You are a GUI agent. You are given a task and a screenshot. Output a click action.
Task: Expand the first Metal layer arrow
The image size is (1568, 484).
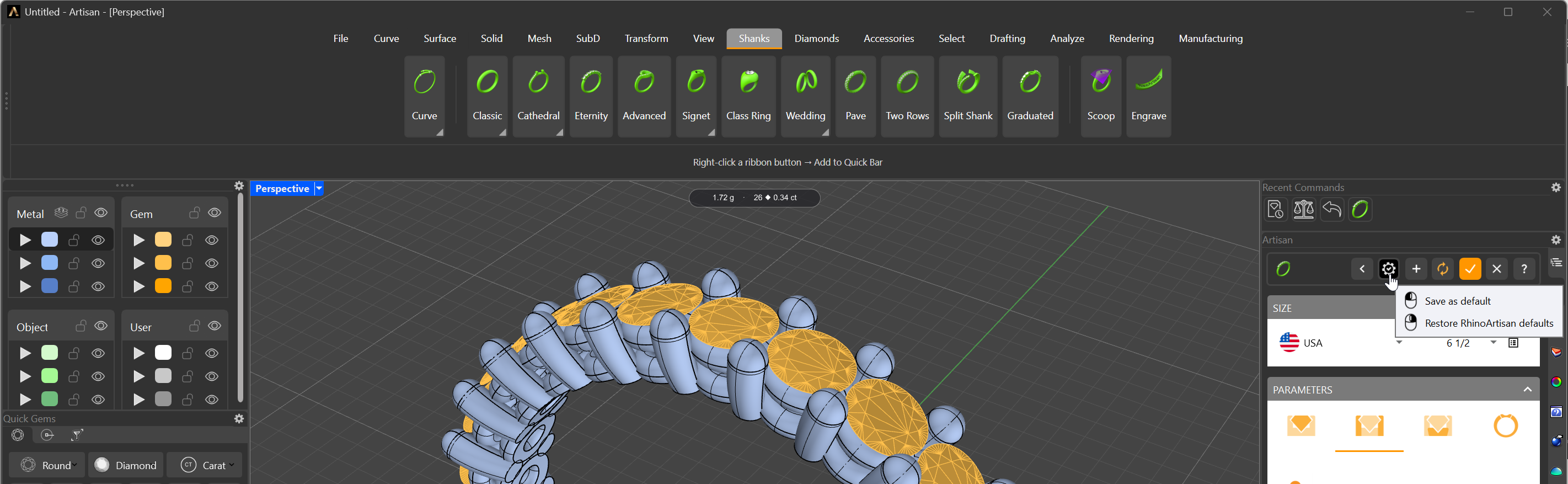(25, 241)
